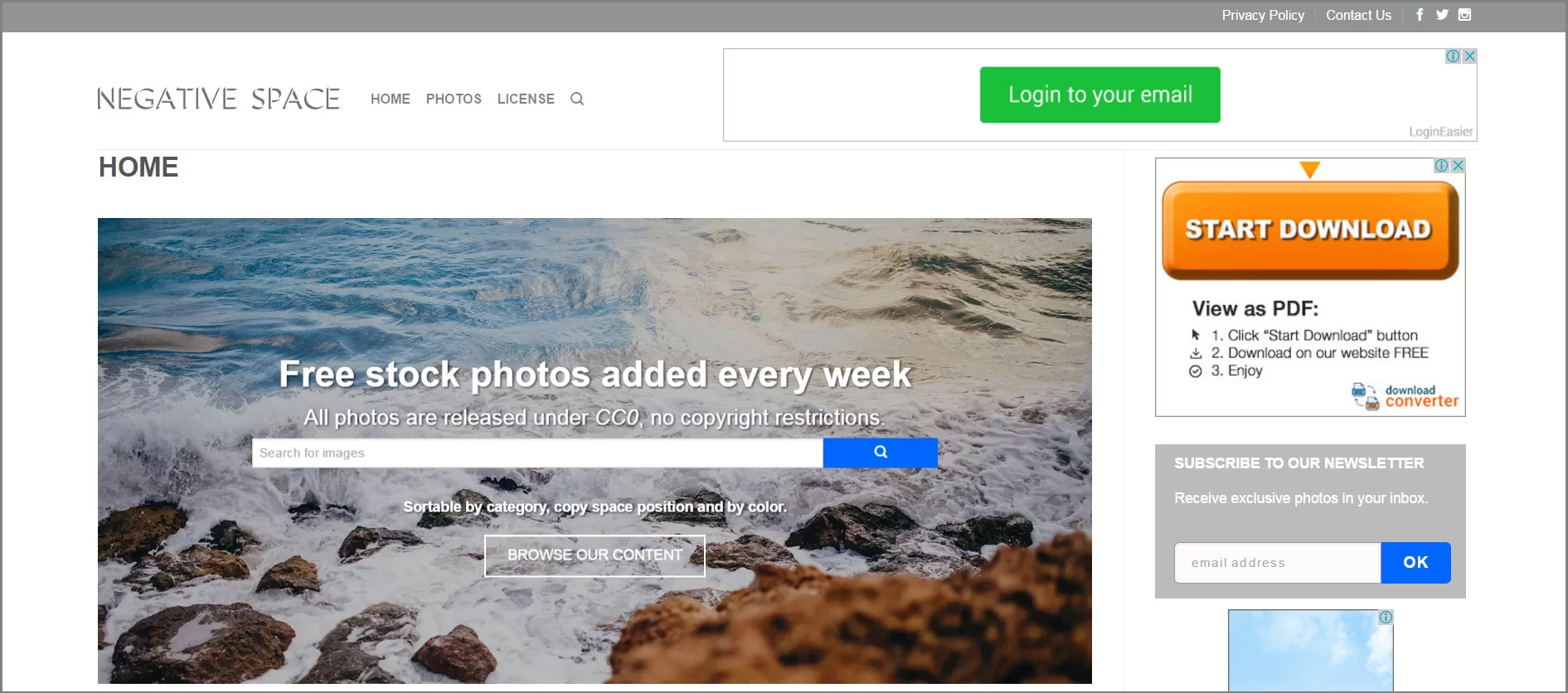Open the PHOTOS menu item
The height and width of the screenshot is (693, 1568).
click(454, 99)
